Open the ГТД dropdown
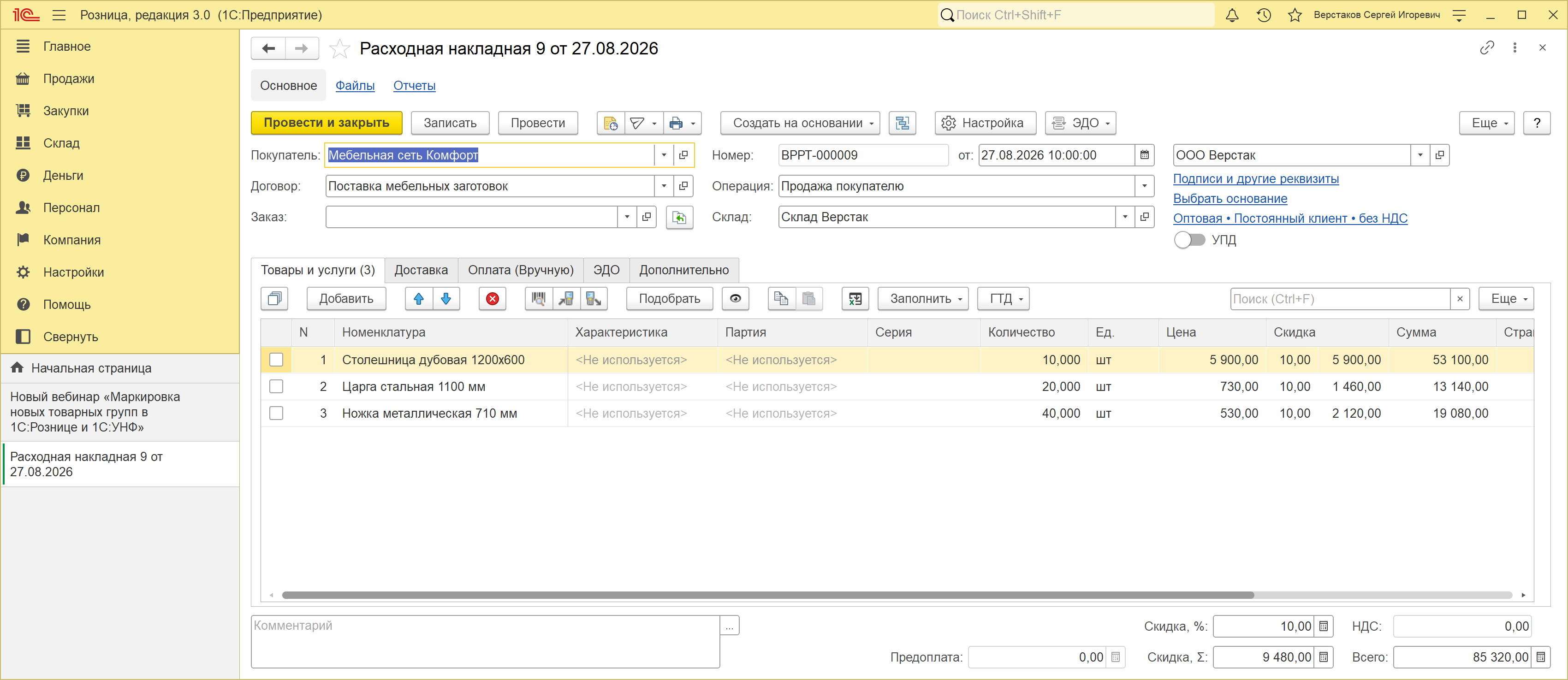Image resolution: width=1568 pixels, height=680 pixels. [x=1003, y=299]
